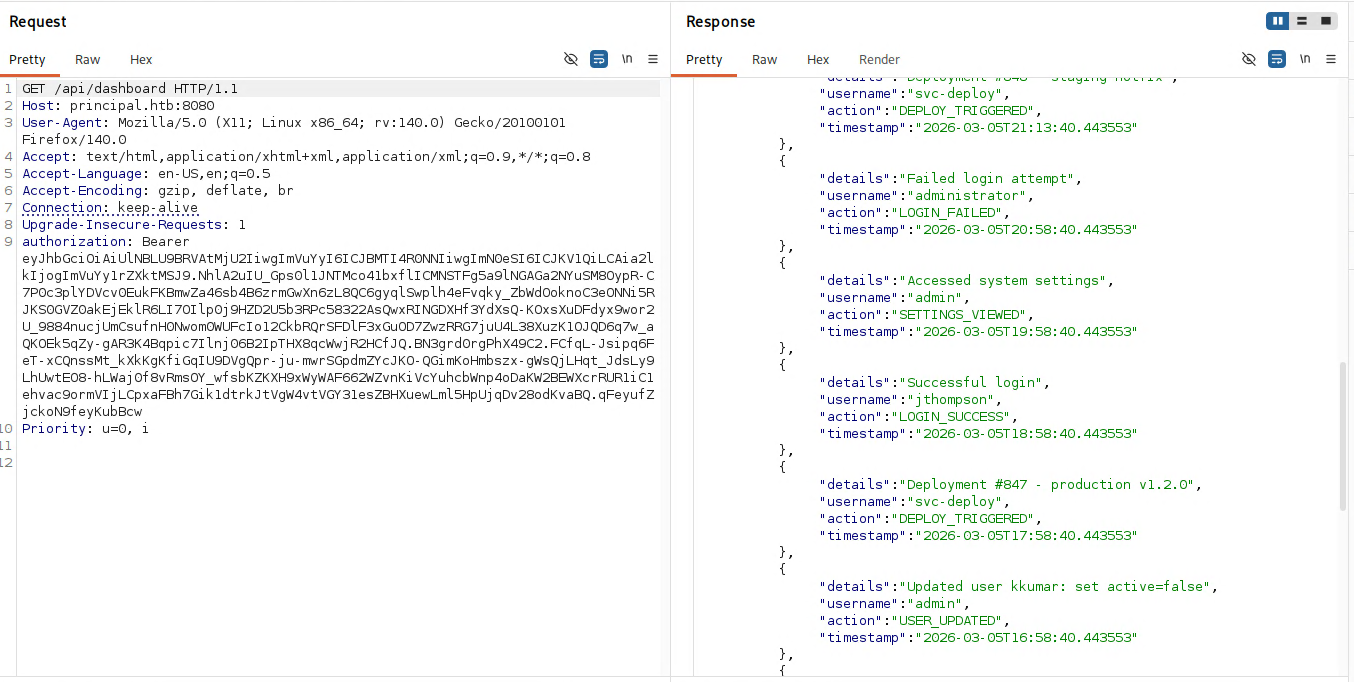Select combined tabbed view layout icon
Image resolution: width=1354 pixels, height=682 pixels.
tap(1326, 21)
